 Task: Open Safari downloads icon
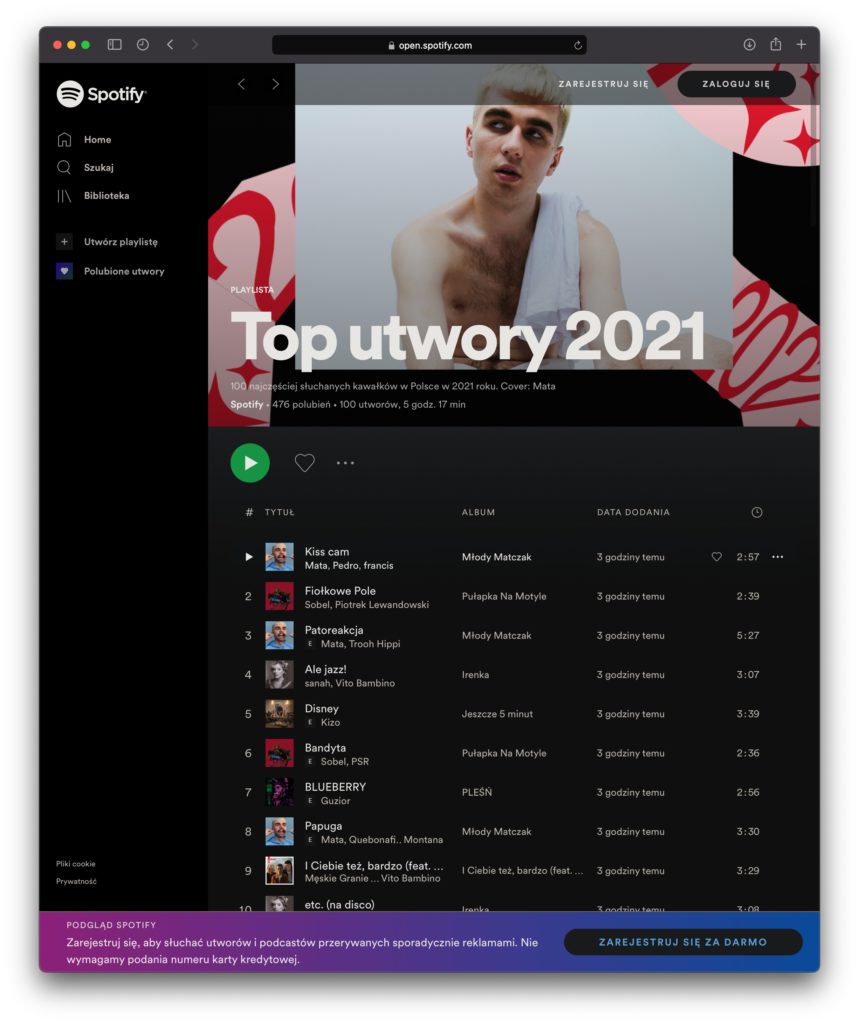coord(749,44)
